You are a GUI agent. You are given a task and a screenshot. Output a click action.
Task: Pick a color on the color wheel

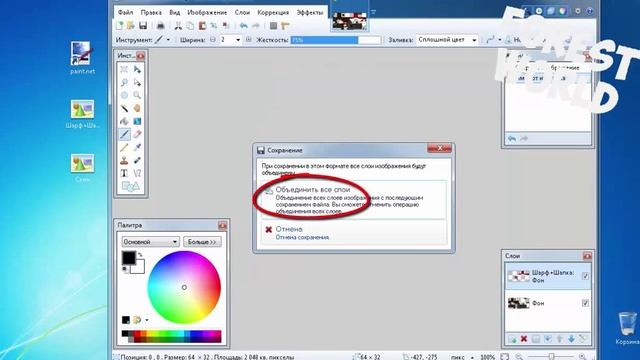[184, 287]
